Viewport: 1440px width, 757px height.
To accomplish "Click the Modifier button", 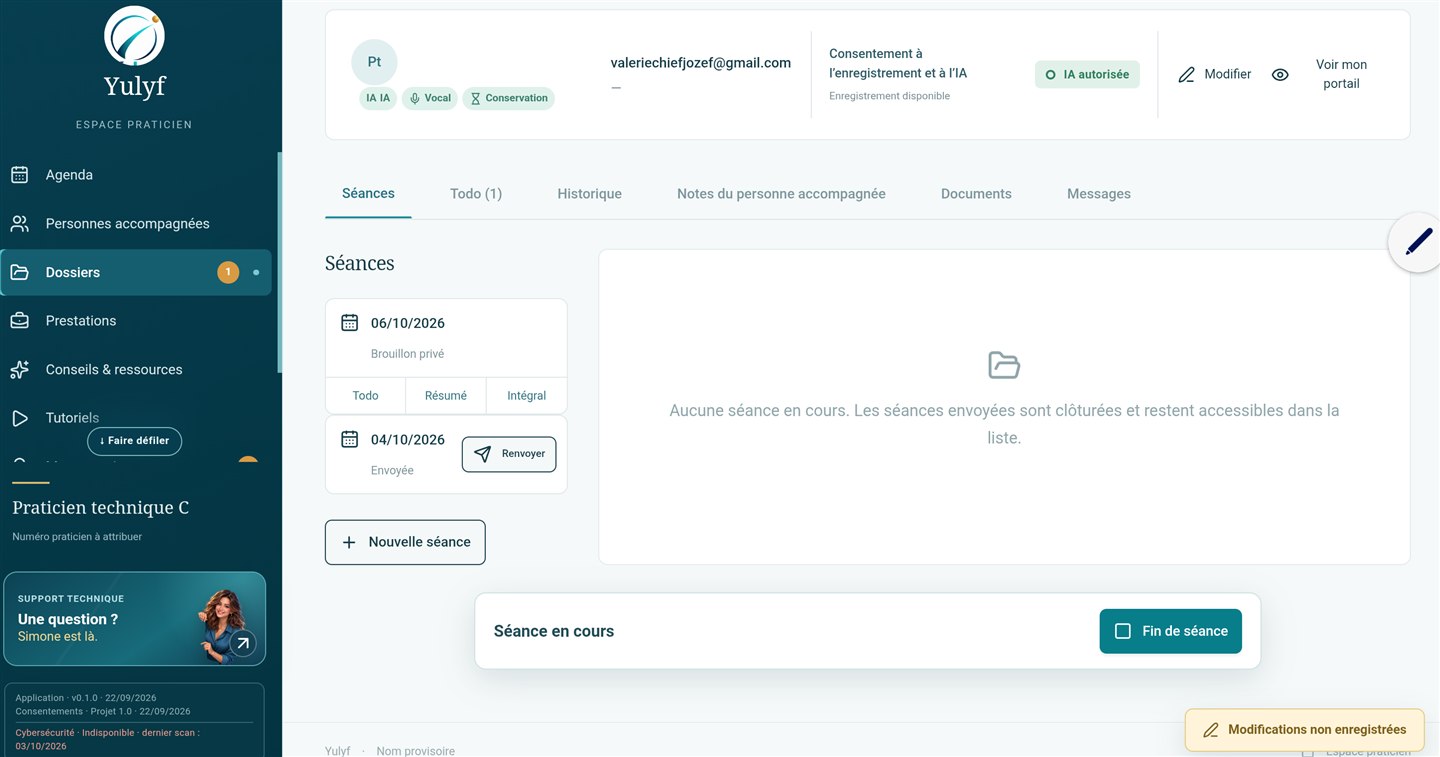I will [x=1215, y=74].
